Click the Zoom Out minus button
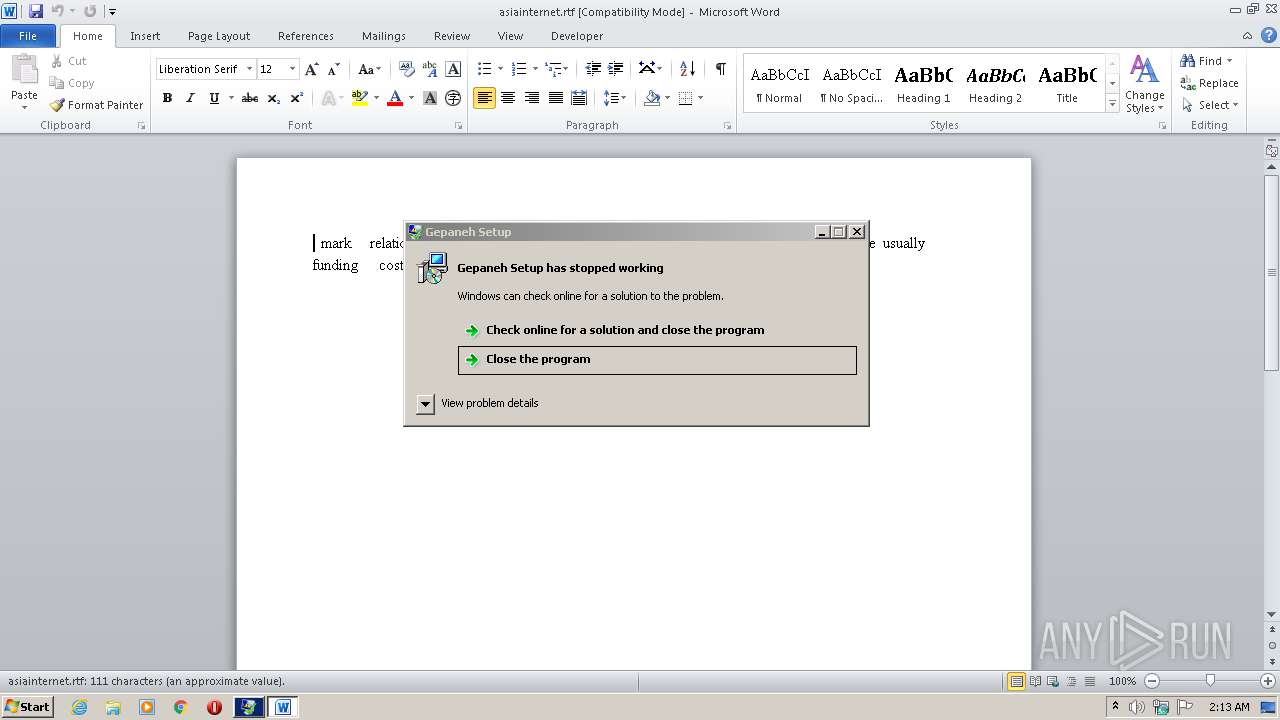This screenshot has width=1280, height=720. [x=1152, y=681]
